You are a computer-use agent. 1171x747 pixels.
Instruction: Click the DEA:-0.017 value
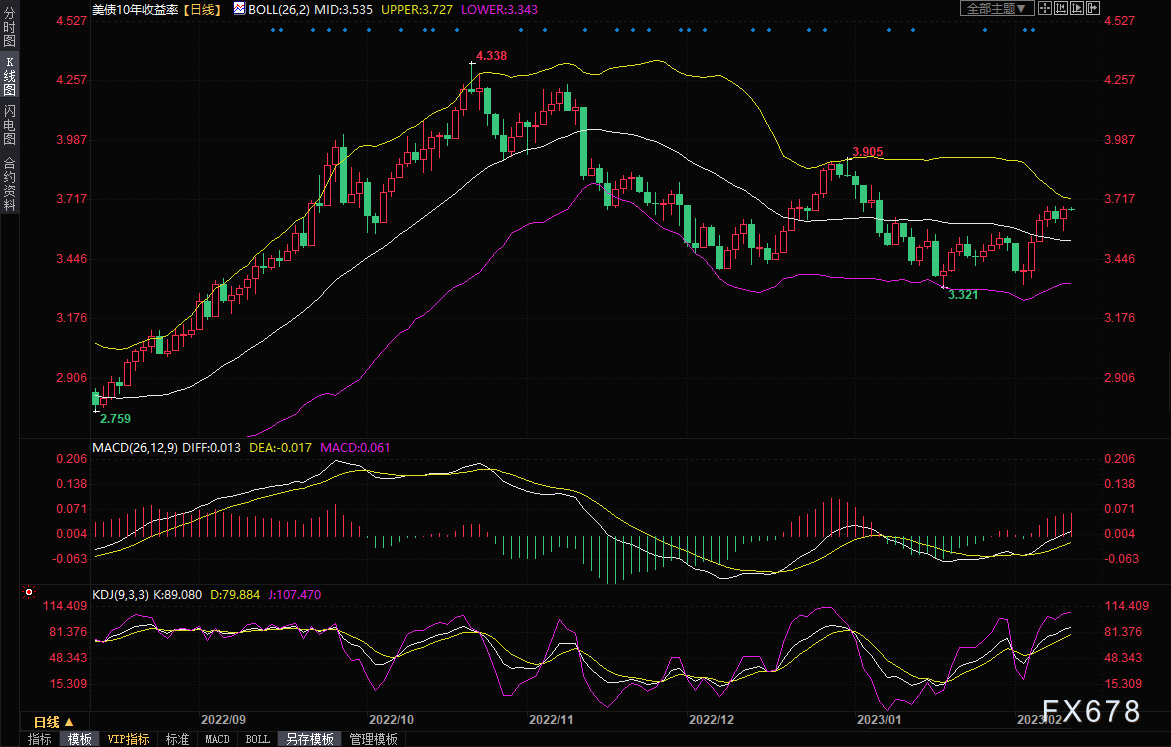pyautogui.click(x=280, y=447)
